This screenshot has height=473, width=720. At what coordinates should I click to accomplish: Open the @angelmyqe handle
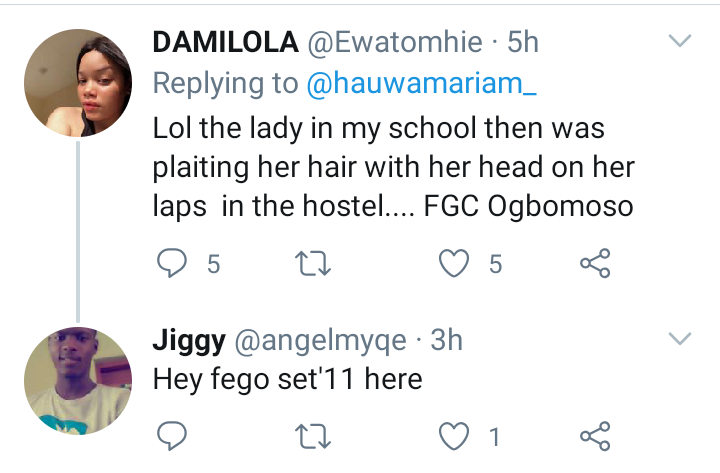(x=320, y=341)
